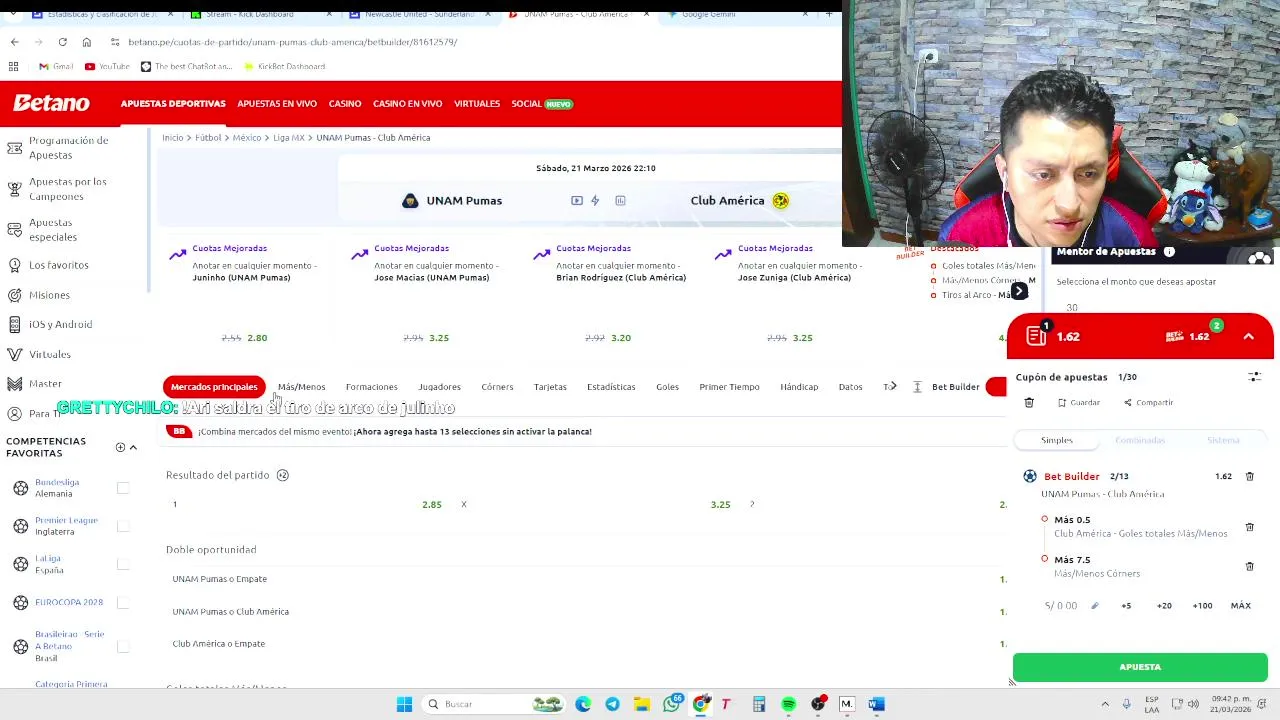The image size is (1280, 720).
Task: Remove the Más 0.5 selection via trash icon
Action: (x=1249, y=526)
